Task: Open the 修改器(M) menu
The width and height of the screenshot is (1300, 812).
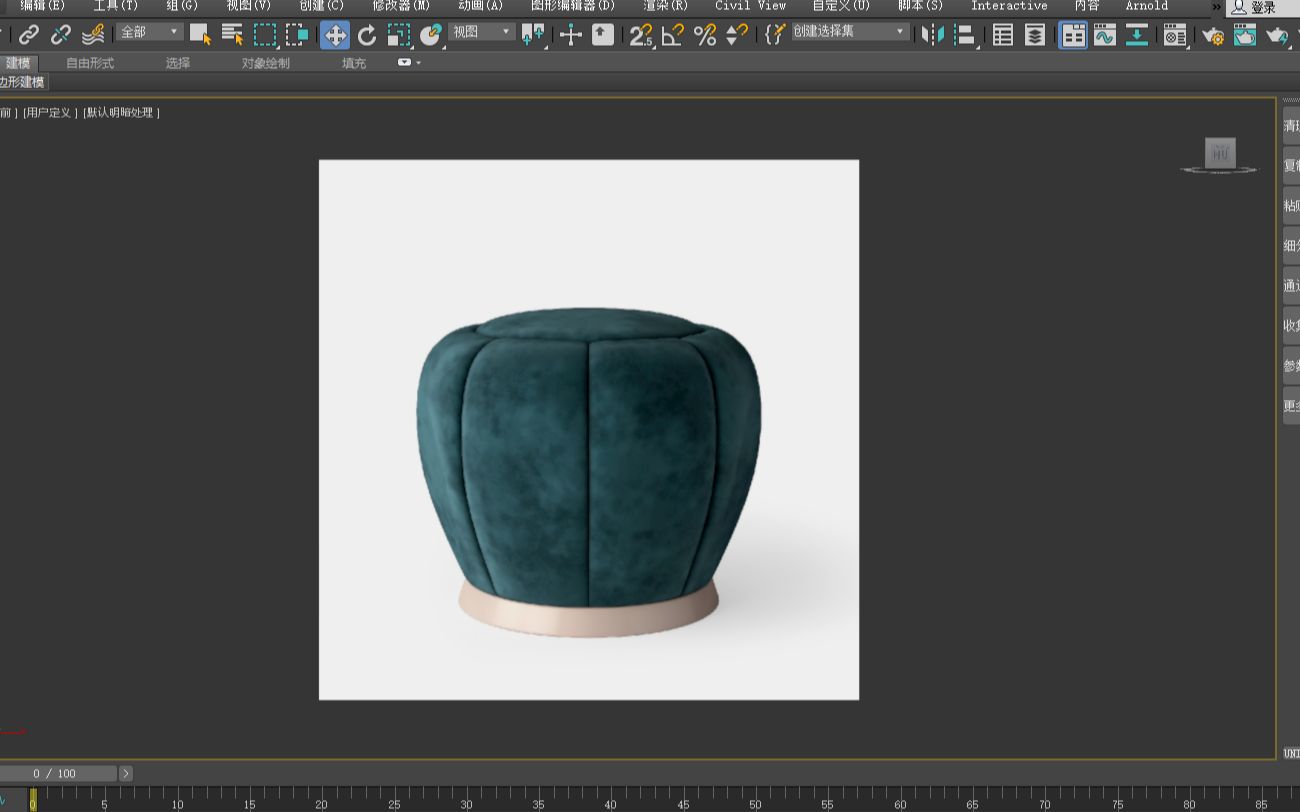Action: tap(401, 6)
